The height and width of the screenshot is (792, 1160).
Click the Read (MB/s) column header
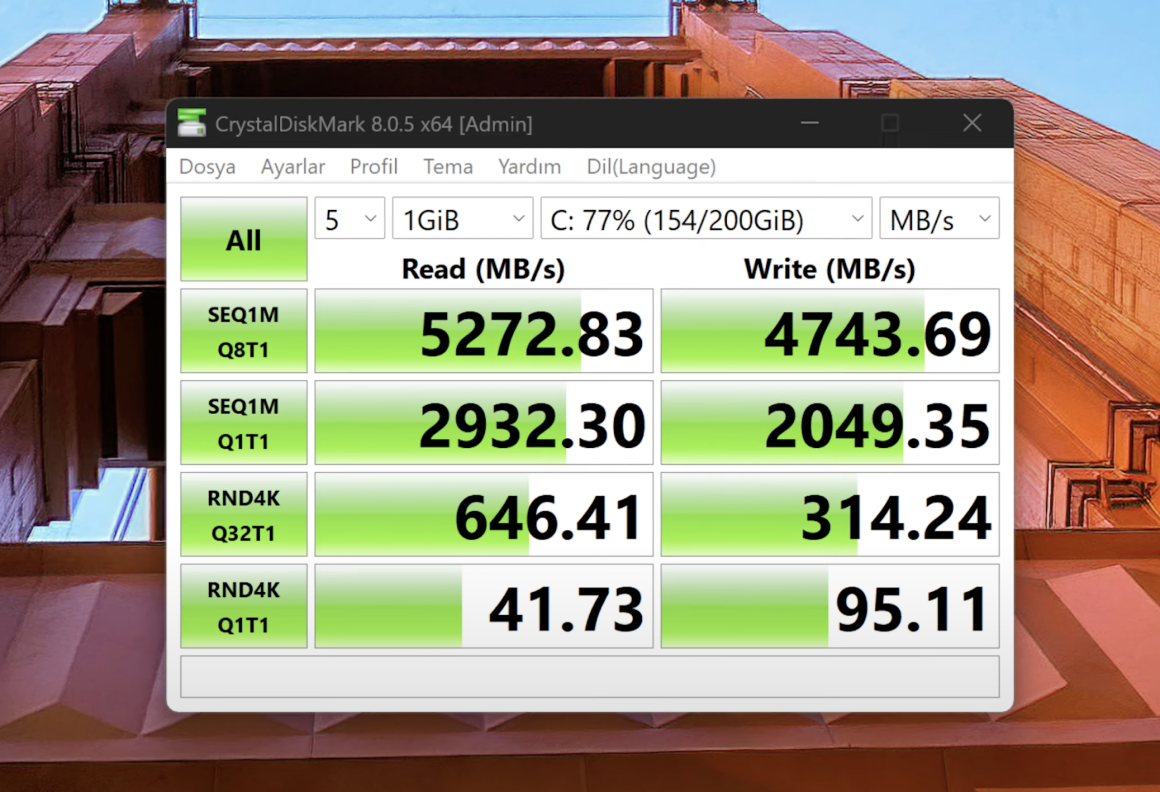coord(483,268)
